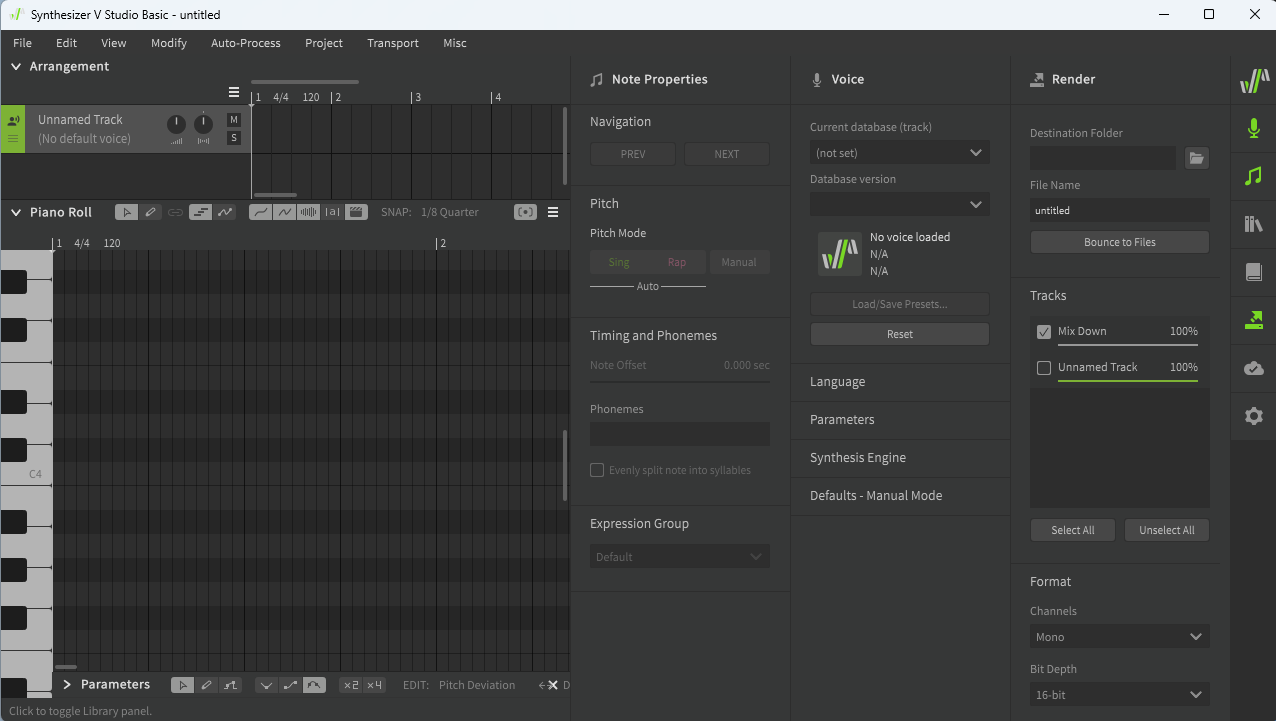The height and width of the screenshot is (721, 1276).
Task: Click the x4 zoom button in Parameters
Action: coord(374,685)
